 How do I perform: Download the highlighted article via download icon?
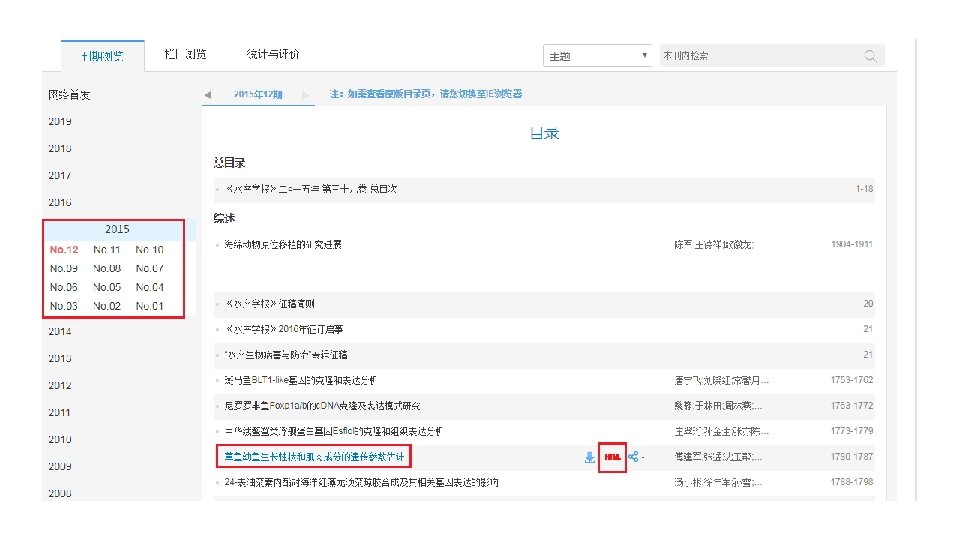[x=590, y=457]
